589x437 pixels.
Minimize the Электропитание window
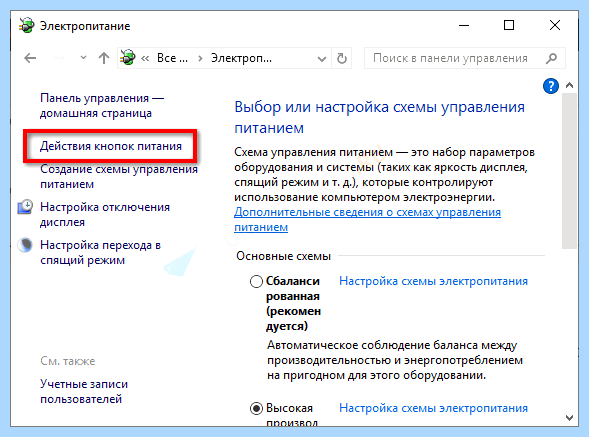pyautogui.click(x=464, y=25)
